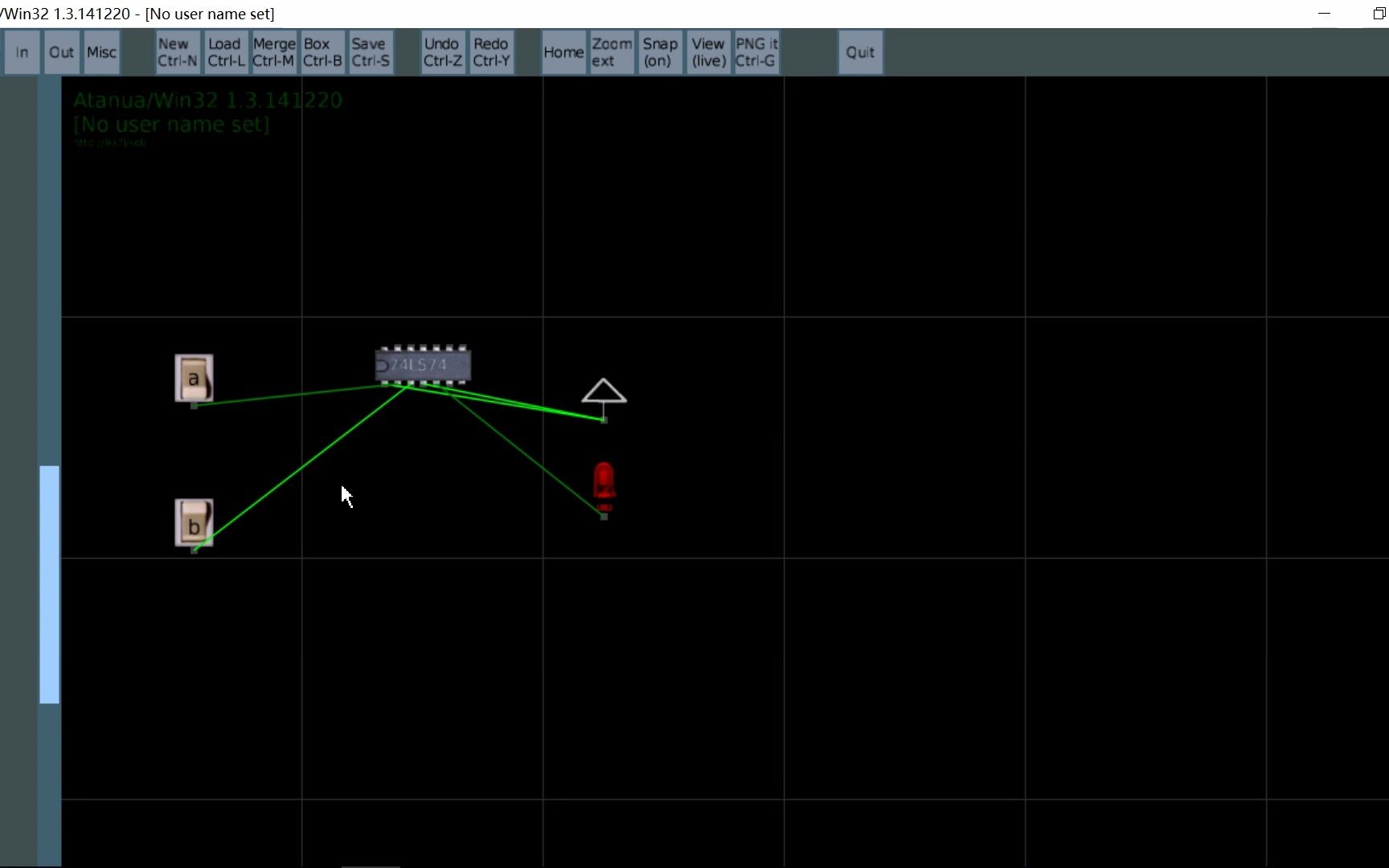Minimize the Atanua window
Viewport: 1389px width, 868px height.
(x=1325, y=14)
